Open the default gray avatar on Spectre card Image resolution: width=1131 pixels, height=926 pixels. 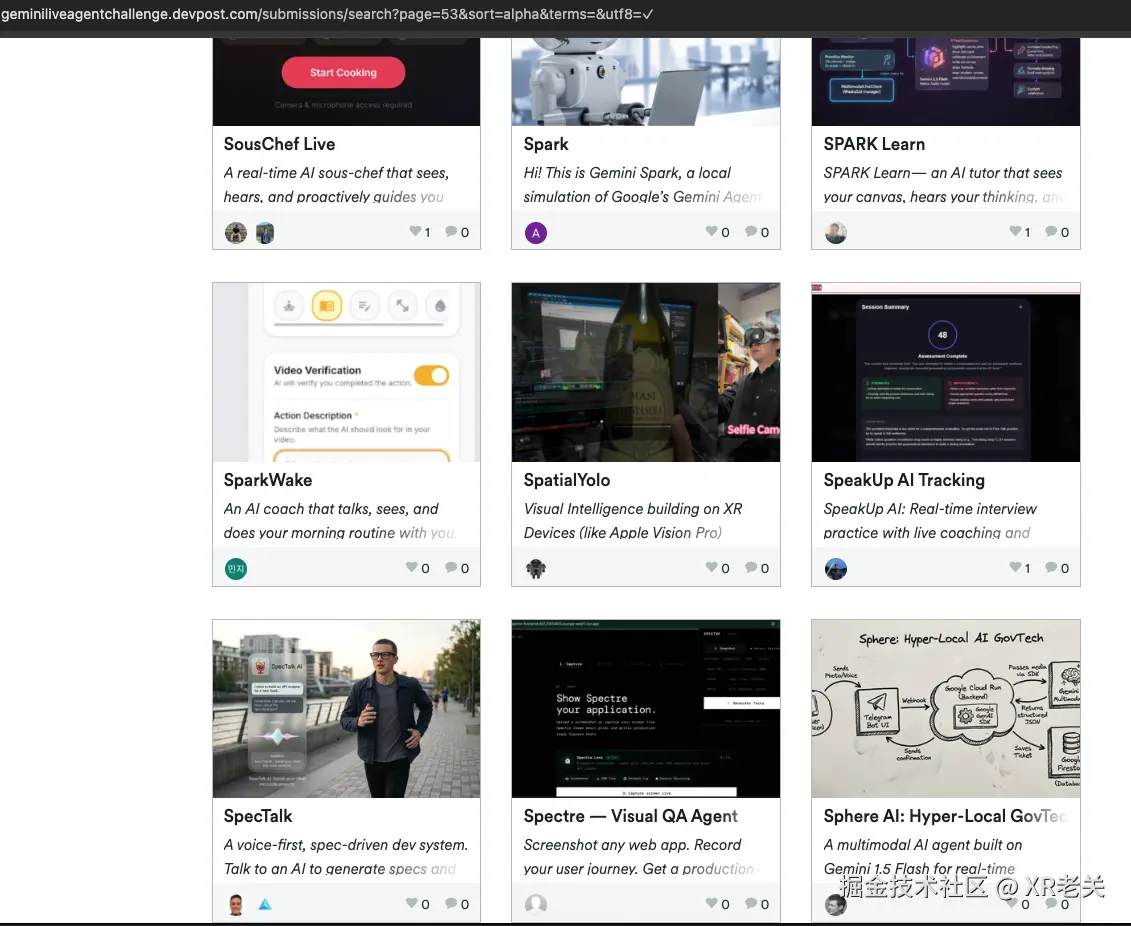pos(536,904)
